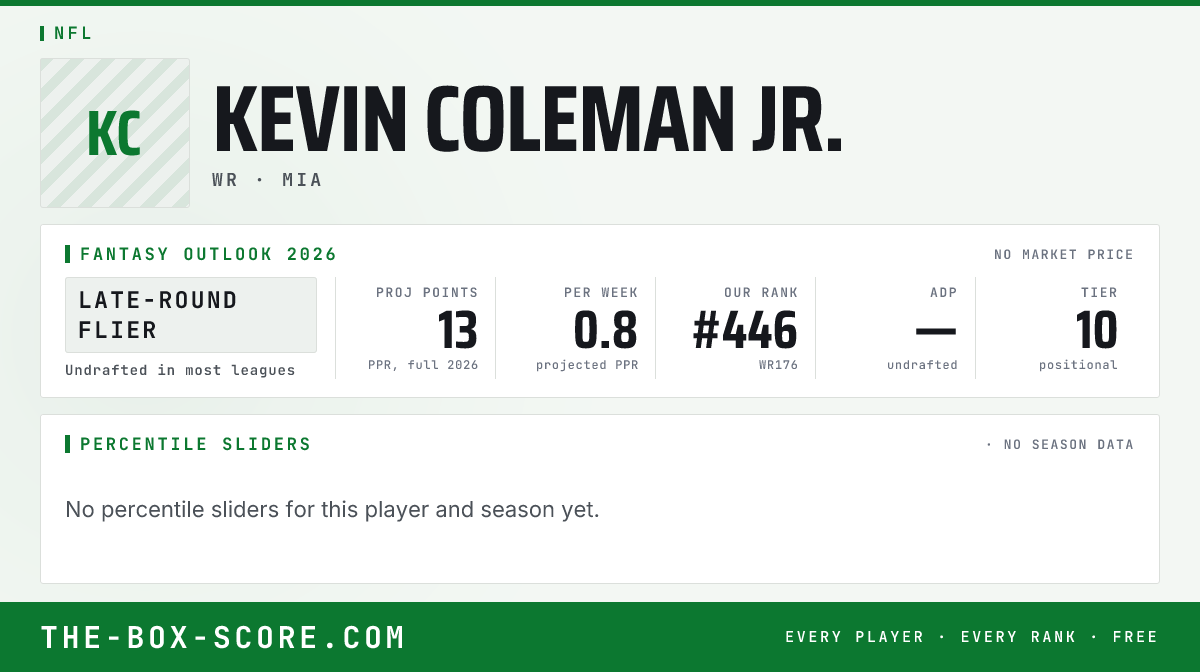Click the No Market Price label
Screen dimensions: 1200x672
coord(1064,255)
